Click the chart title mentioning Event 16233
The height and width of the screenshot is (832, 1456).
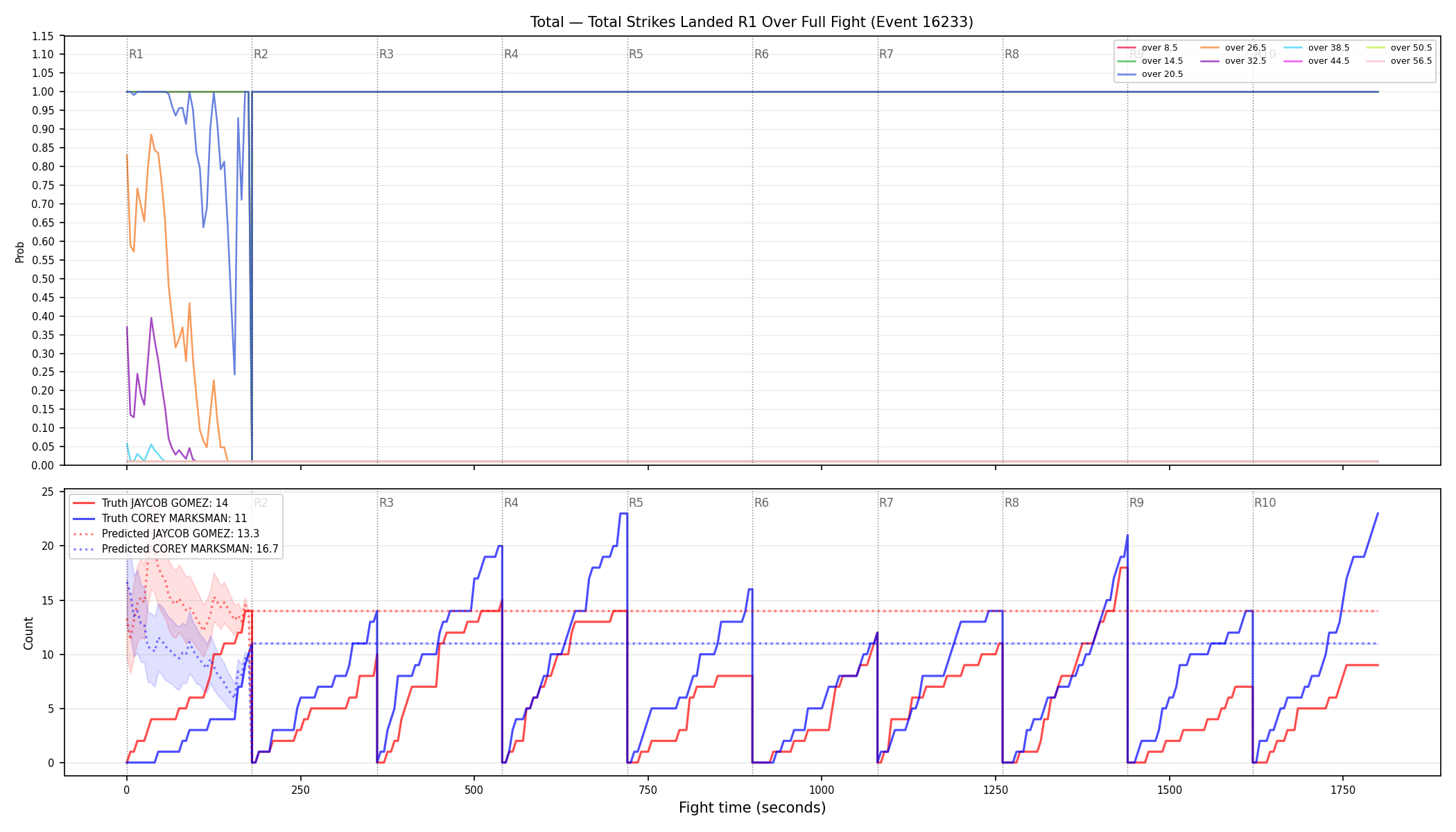(x=752, y=22)
